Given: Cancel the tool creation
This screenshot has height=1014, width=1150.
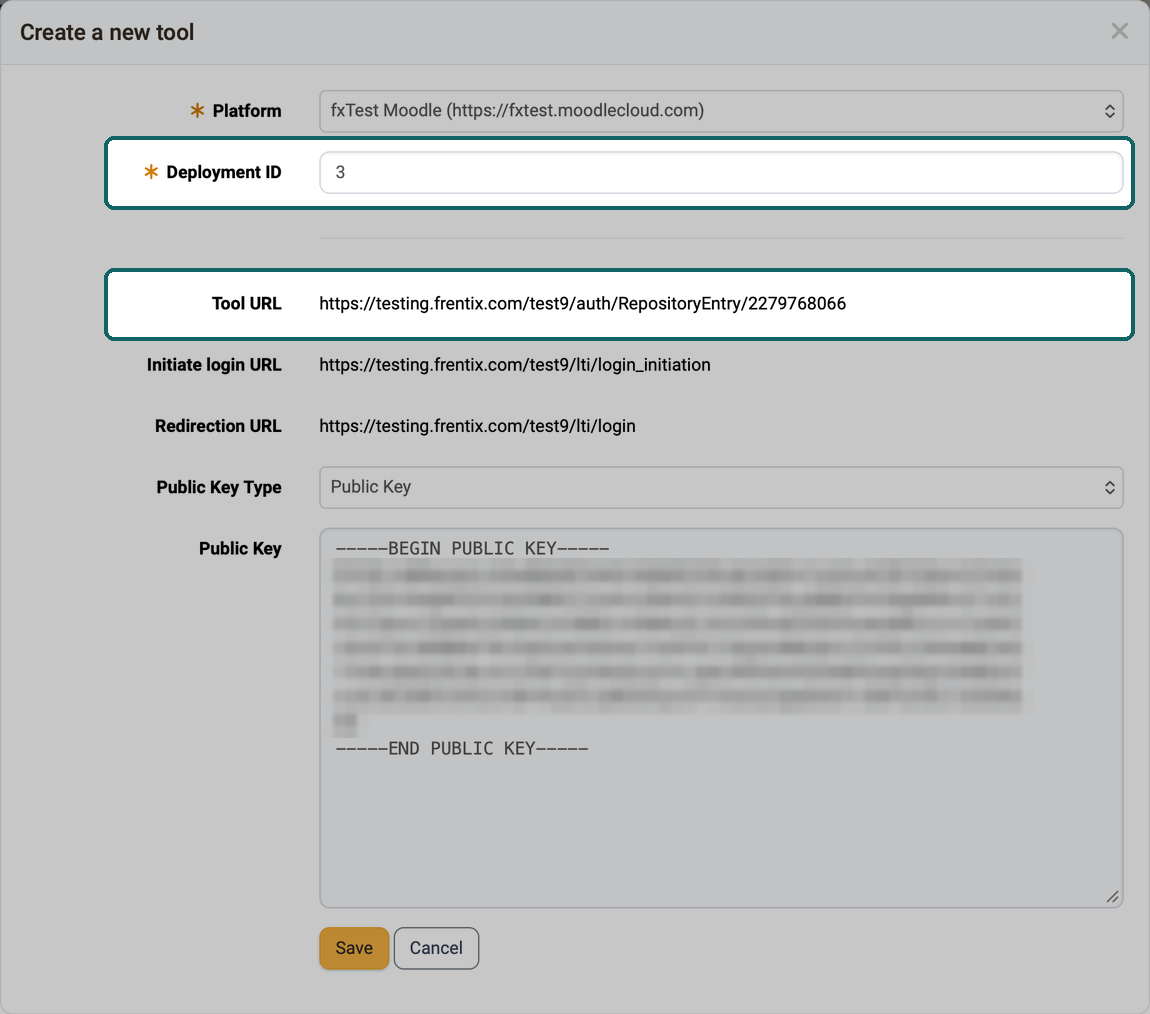Looking at the screenshot, I should click(436, 948).
